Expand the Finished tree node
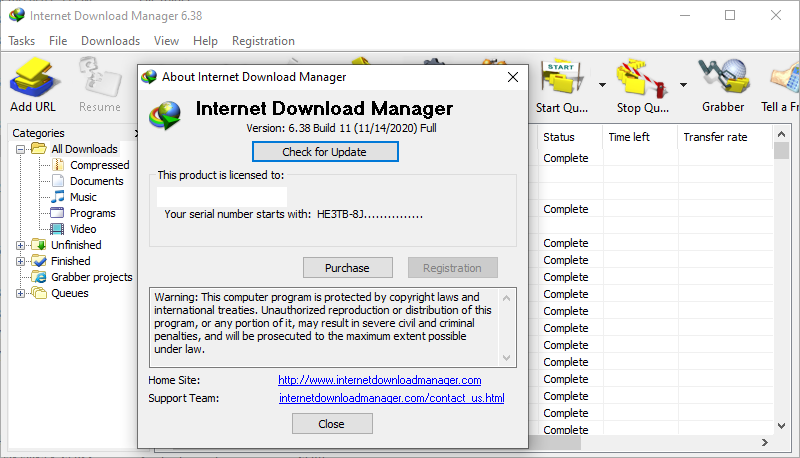Image resolution: width=800 pixels, height=458 pixels. click(20, 261)
